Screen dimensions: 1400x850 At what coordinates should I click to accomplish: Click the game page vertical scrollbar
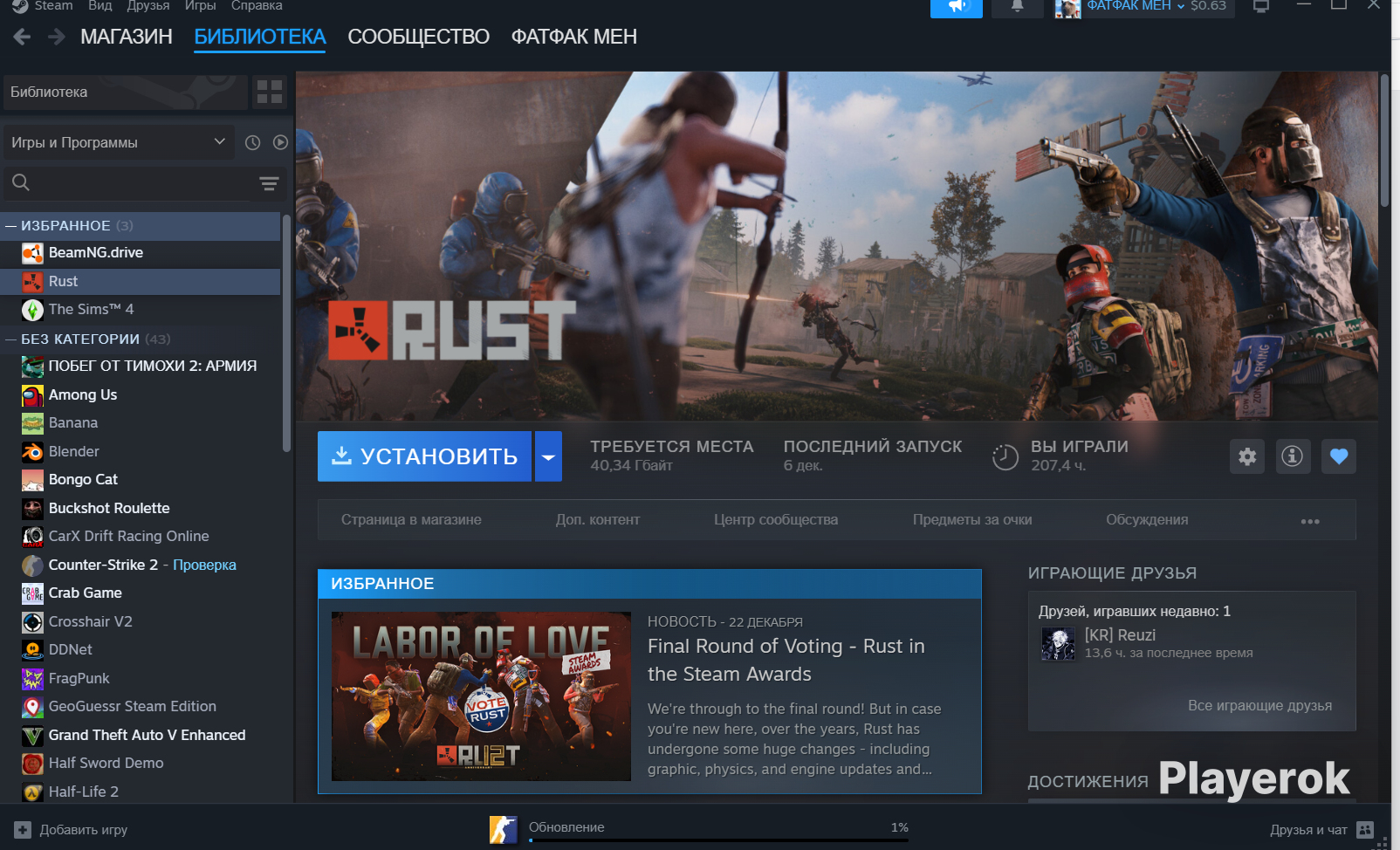coord(1384,141)
